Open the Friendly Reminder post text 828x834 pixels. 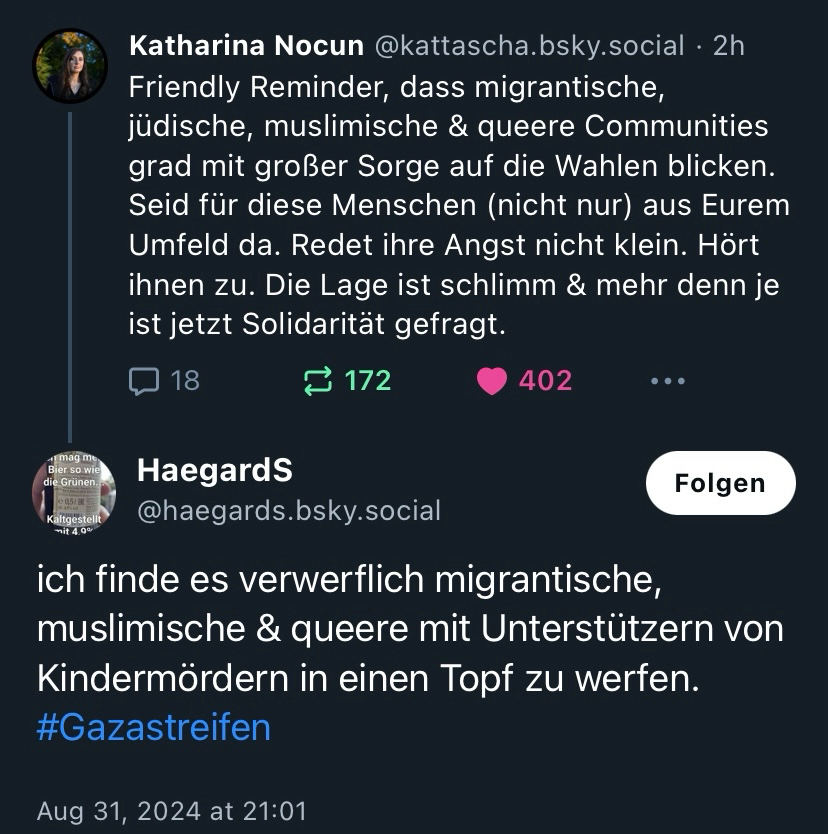458,205
